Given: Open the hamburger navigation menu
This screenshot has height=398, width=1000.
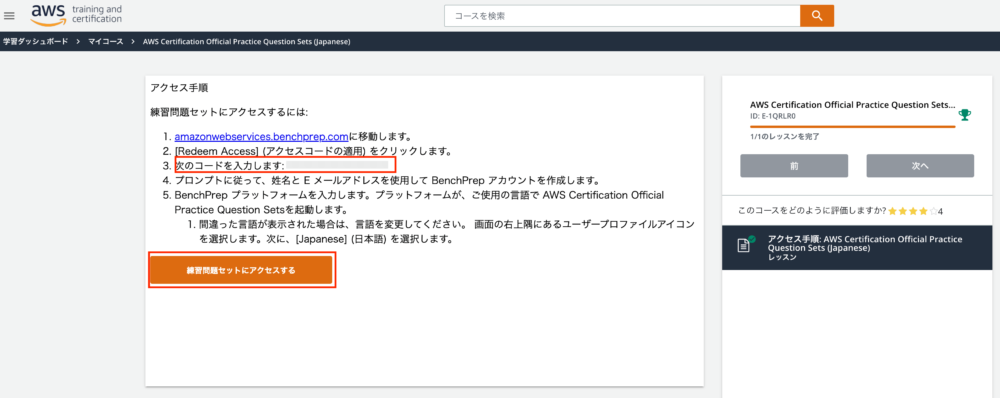Looking at the screenshot, I should [10, 15].
